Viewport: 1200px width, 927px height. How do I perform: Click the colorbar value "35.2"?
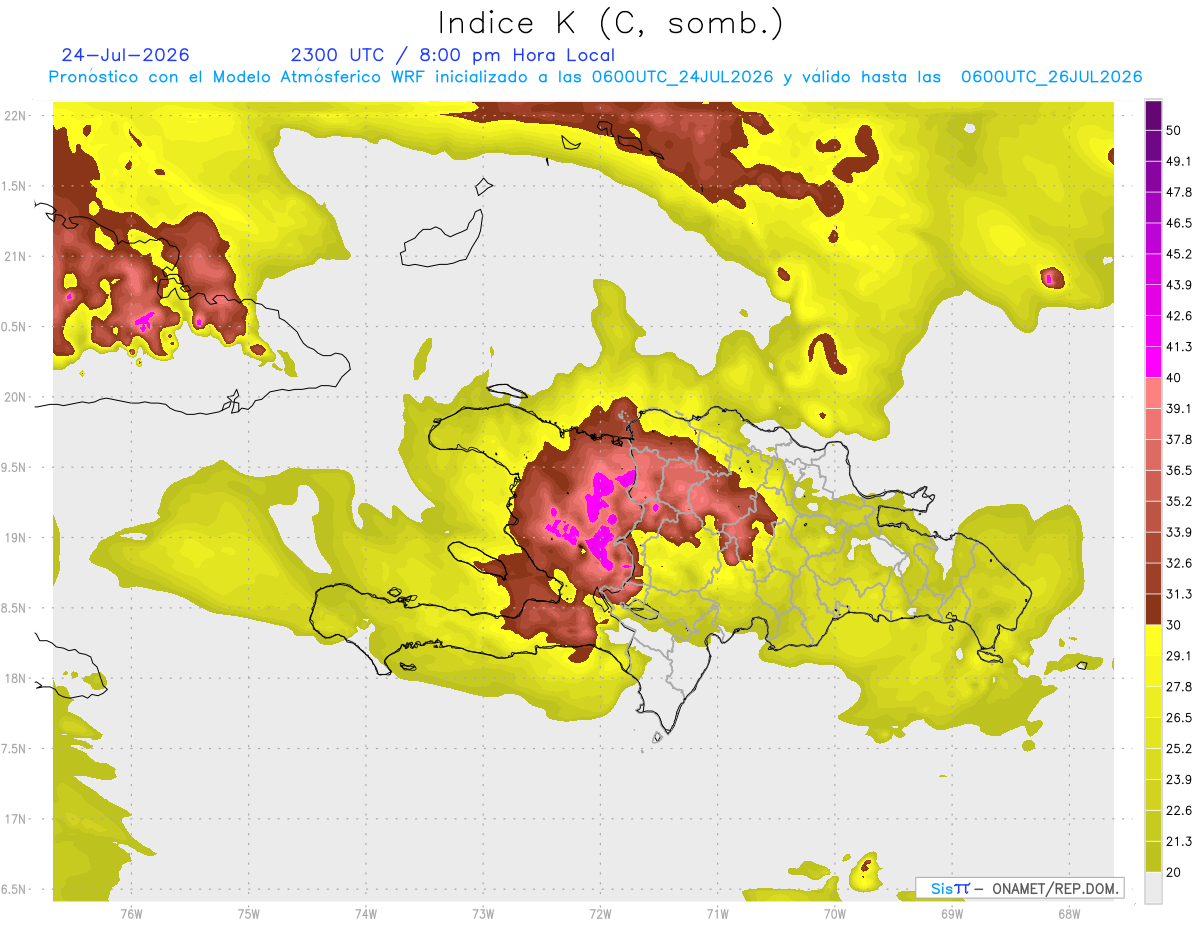(1179, 501)
